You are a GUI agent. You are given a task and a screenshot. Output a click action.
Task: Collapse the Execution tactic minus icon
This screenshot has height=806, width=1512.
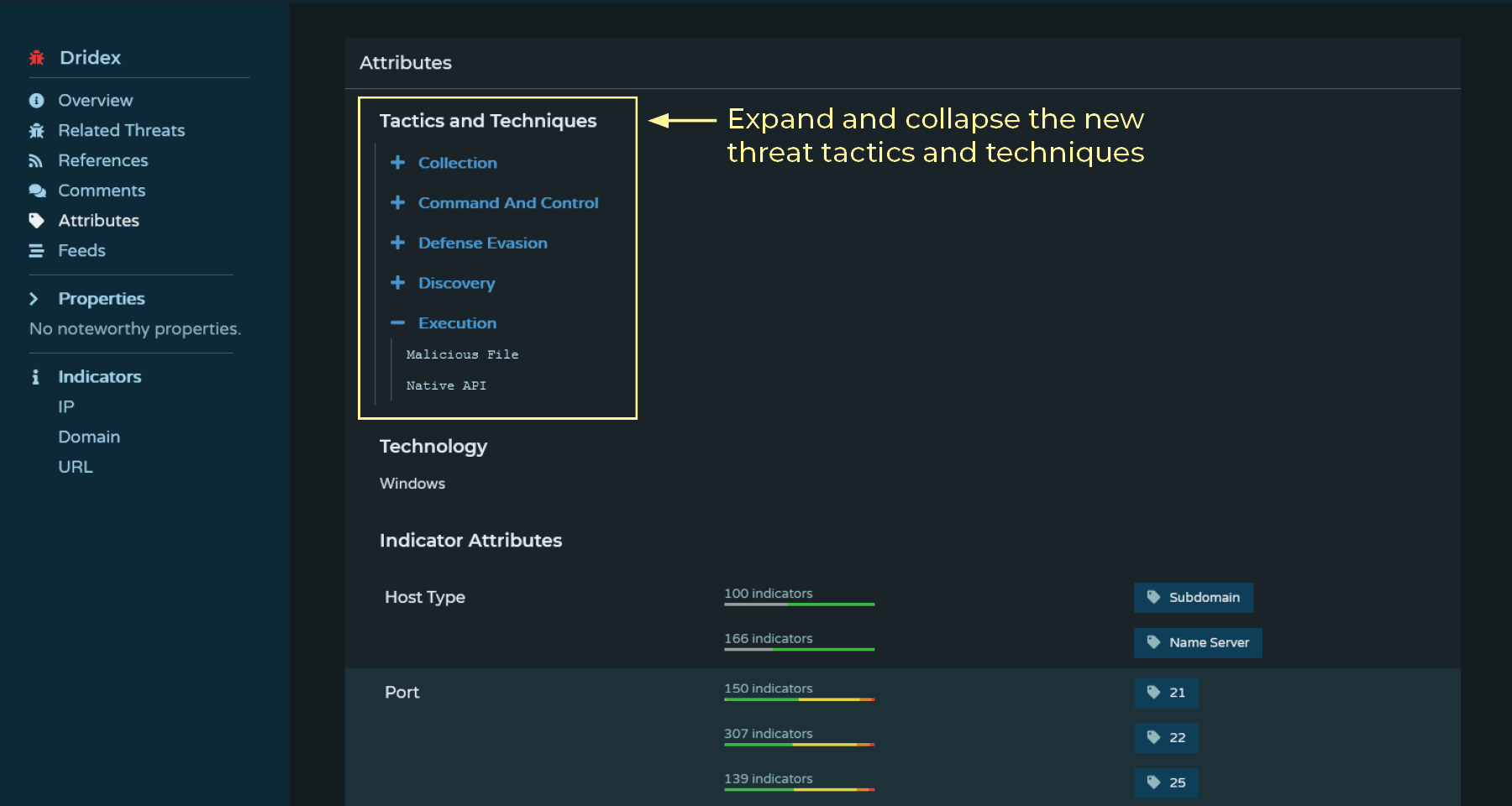tap(397, 322)
